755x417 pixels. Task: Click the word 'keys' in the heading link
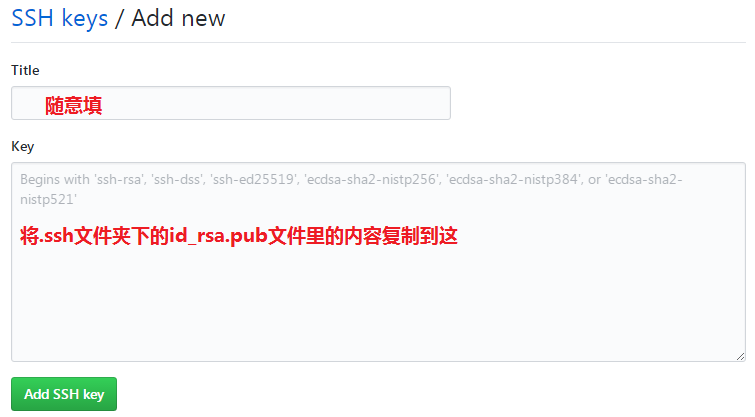click(x=85, y=19)
